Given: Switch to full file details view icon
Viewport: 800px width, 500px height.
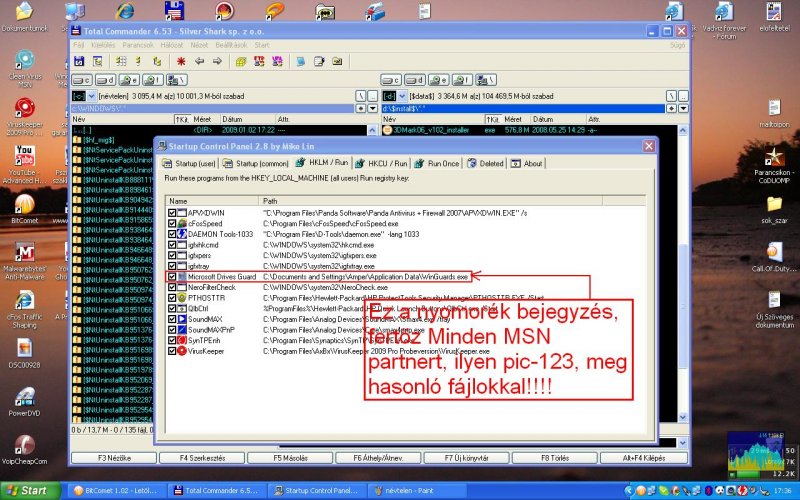Looking at the screenshot, I should coord(121,62).
